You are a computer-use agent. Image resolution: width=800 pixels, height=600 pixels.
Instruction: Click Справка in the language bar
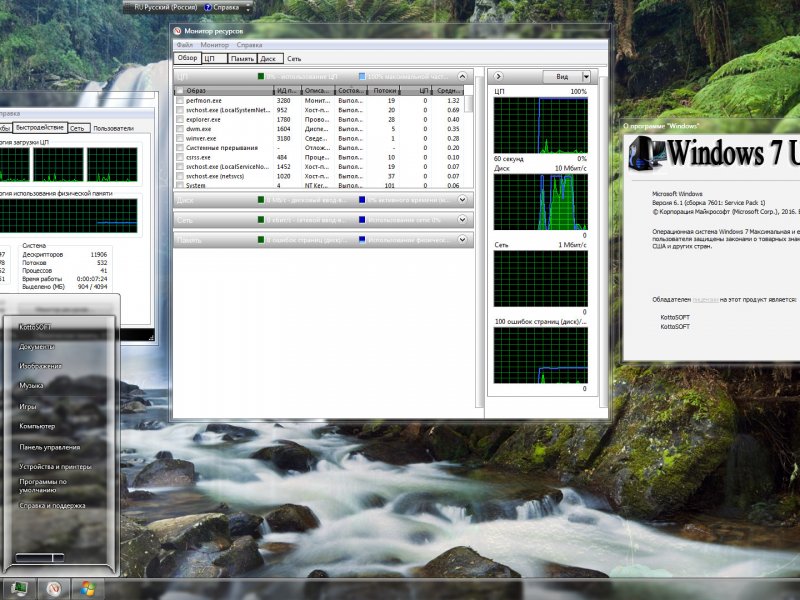coord(226,7)
